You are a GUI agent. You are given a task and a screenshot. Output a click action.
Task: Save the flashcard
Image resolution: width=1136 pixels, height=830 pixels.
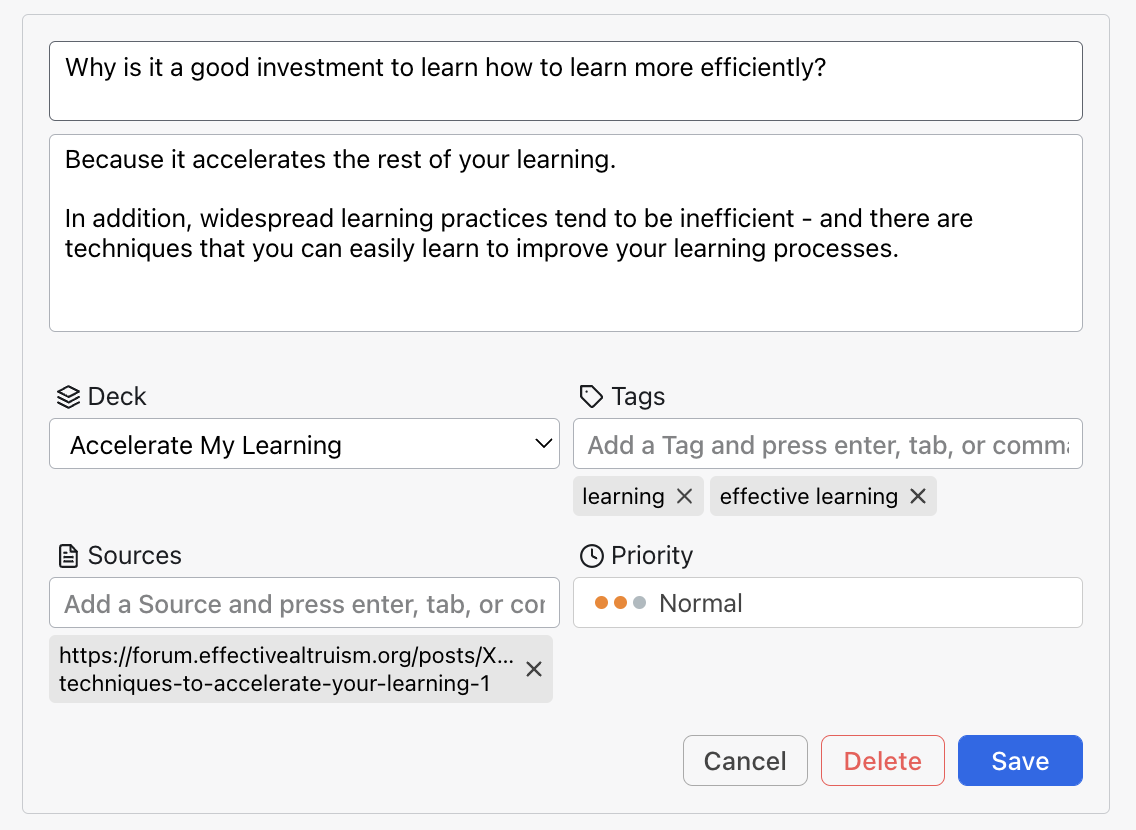tap(1019, 761)
